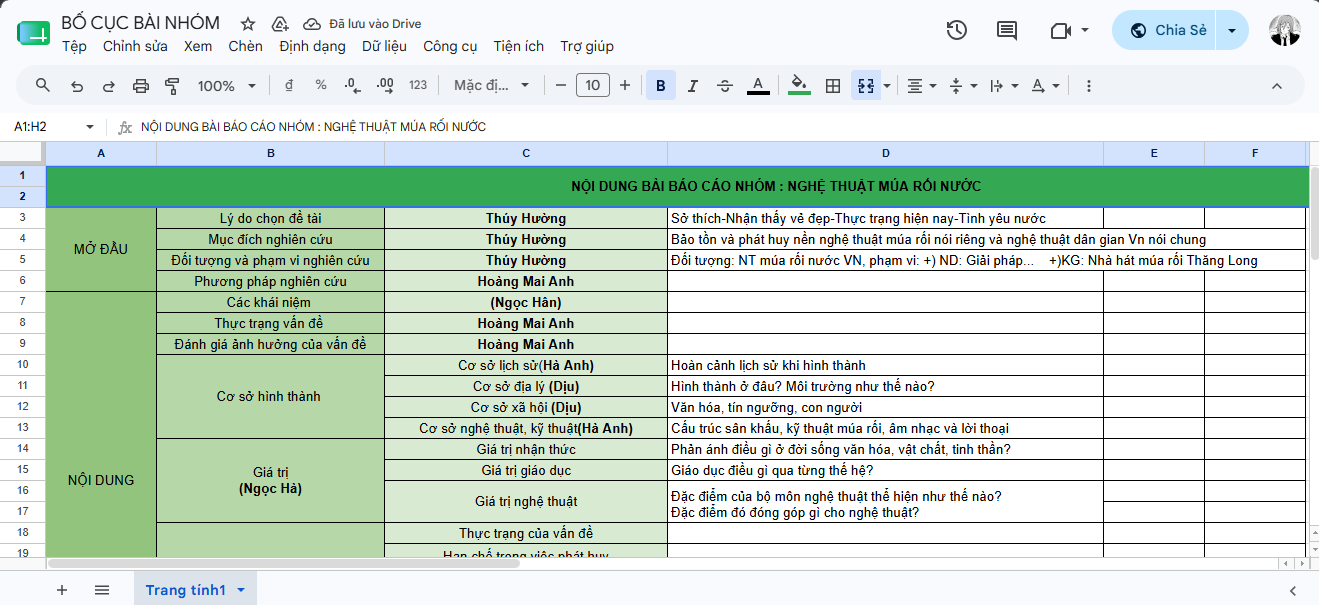Open the borders tool icon
This screenshot has width=1319, height=605.
click(832, 86)
